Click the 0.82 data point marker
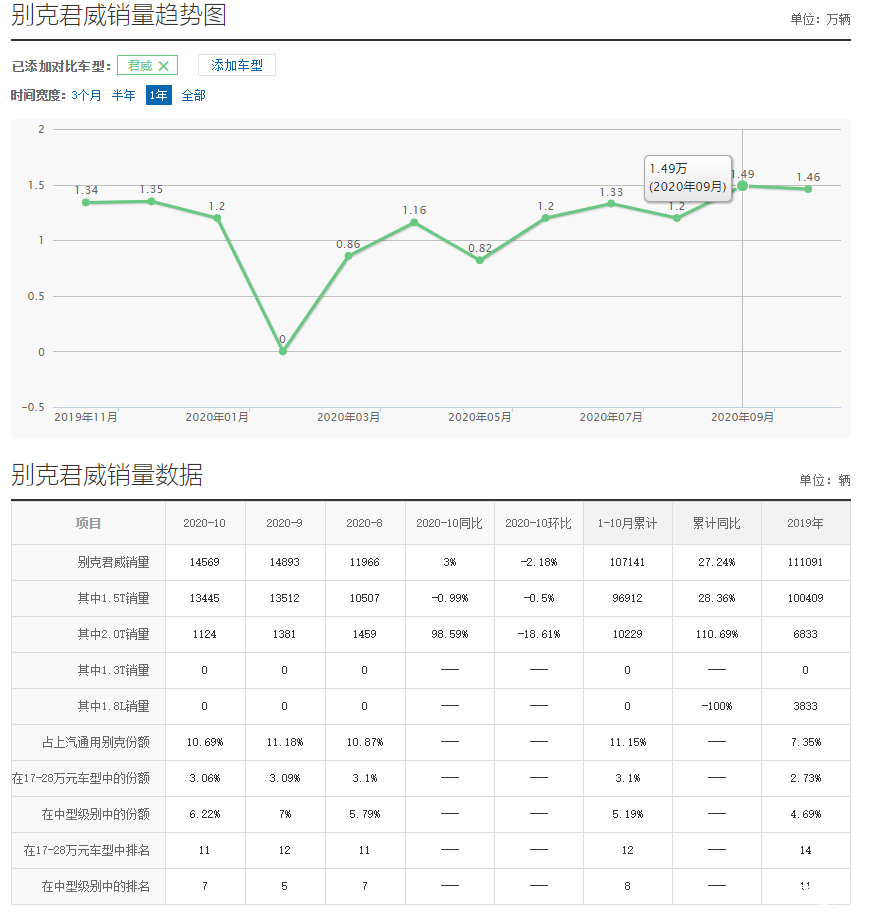This screenshot has width=870, height=920. [480, 260]
